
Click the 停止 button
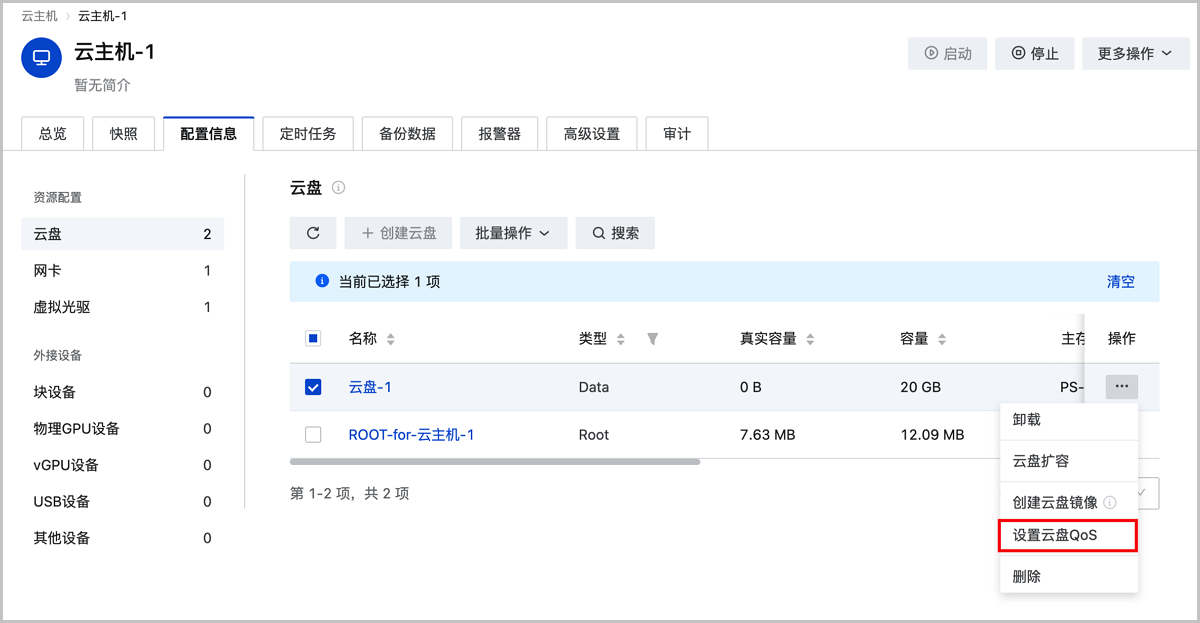[1034, 54]
